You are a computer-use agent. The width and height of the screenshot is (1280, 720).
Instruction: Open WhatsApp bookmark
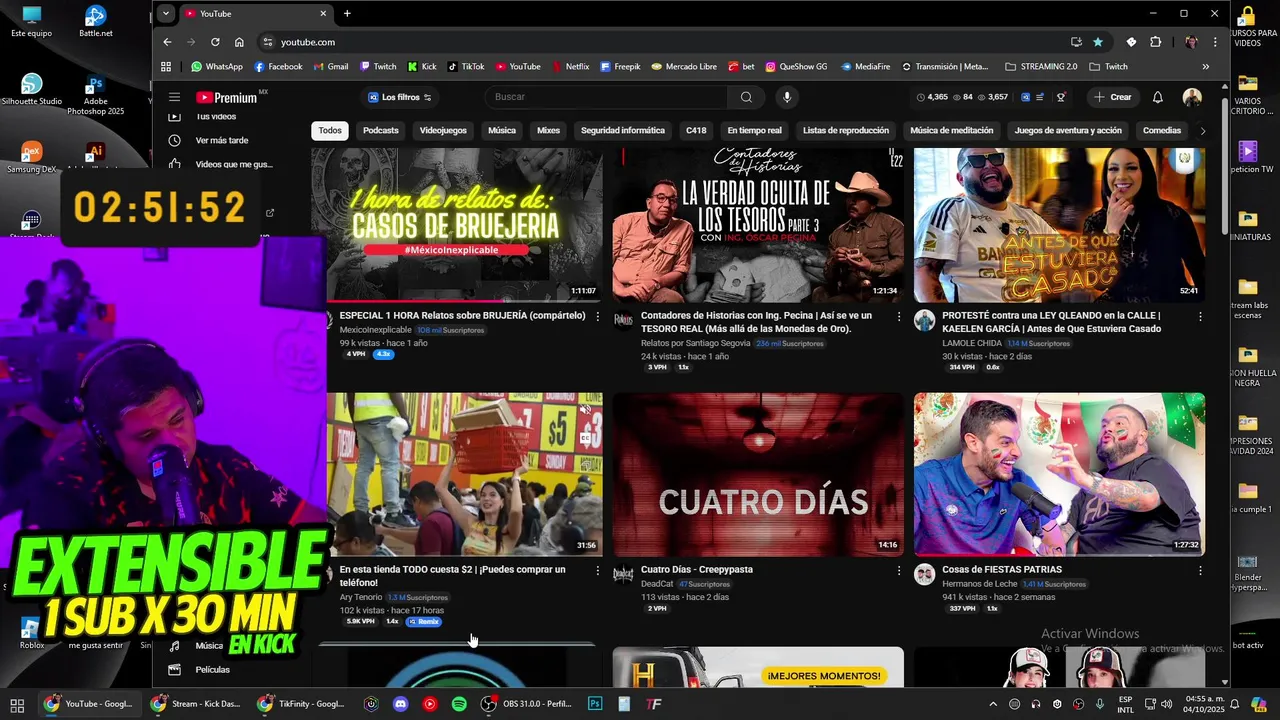217,67
